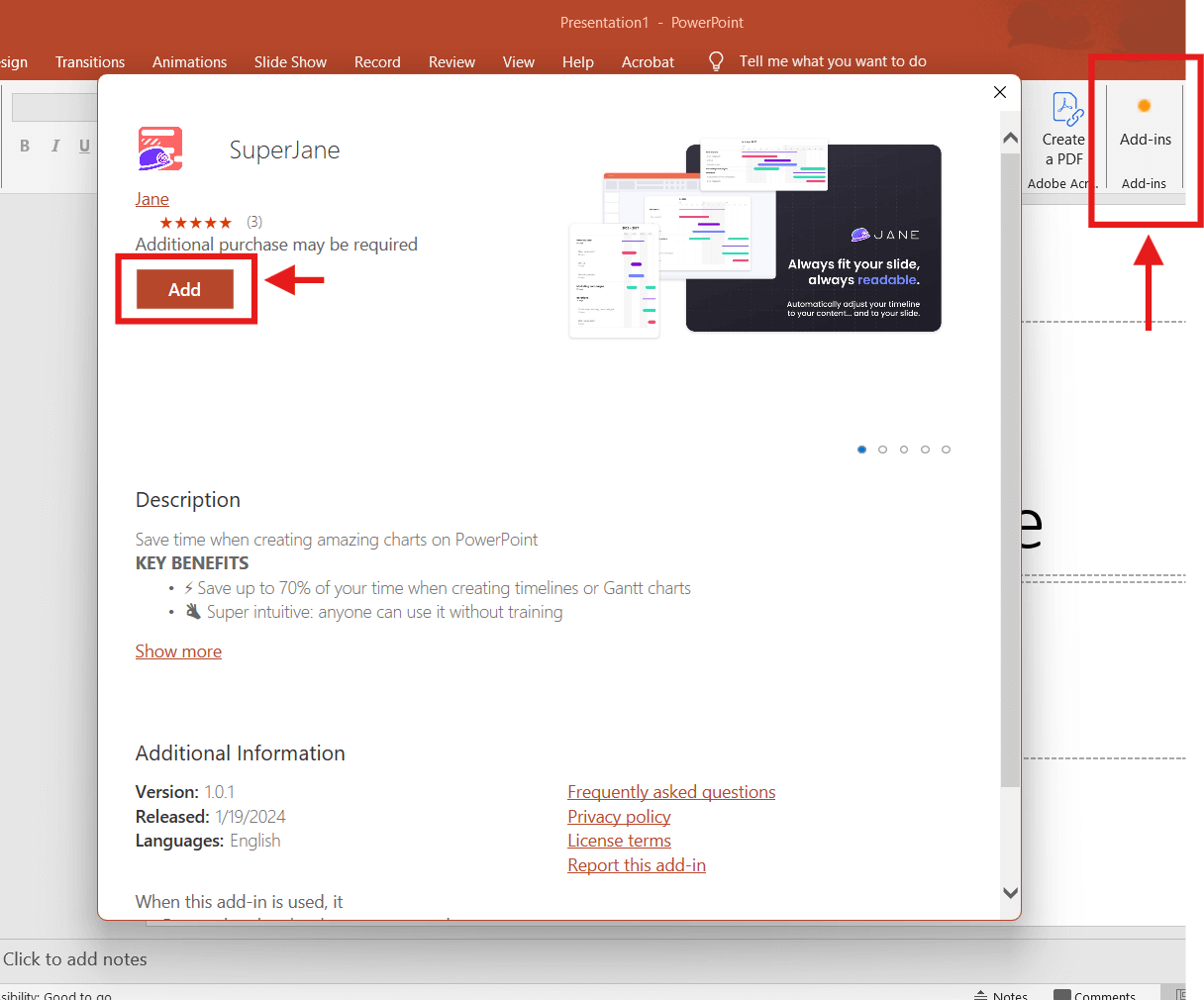Open the Notes pane from the status bar
Image resolution: width=1204 pixels, height=1000 pixels.
(1002, 993)
